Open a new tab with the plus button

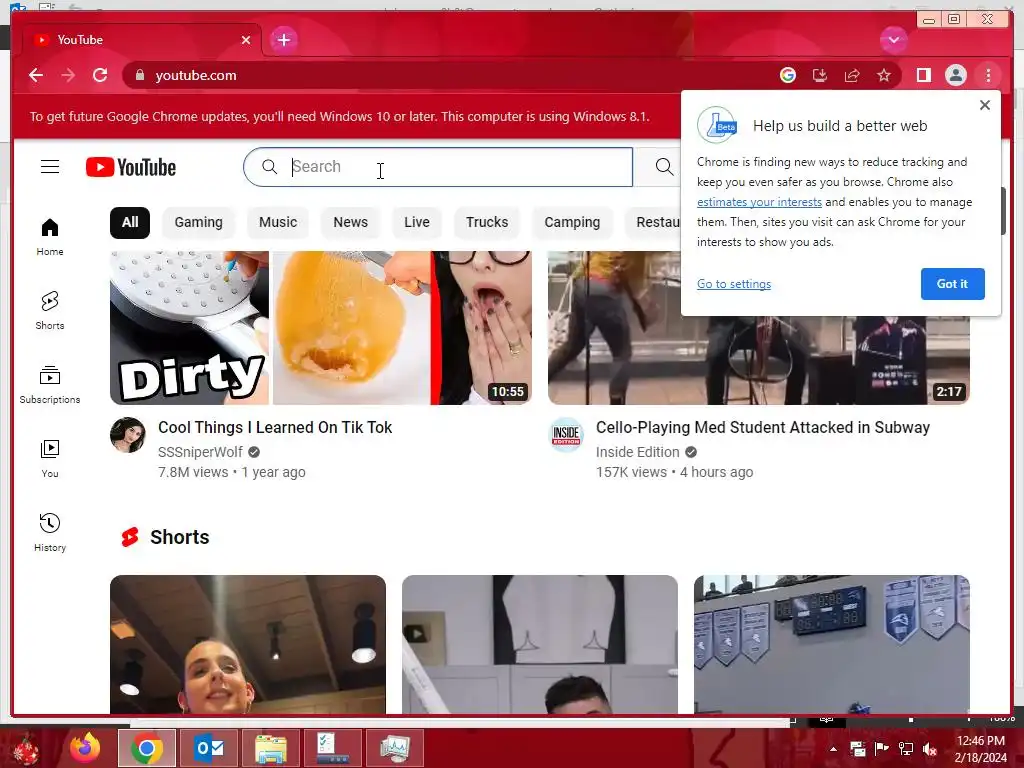[283, 40]
